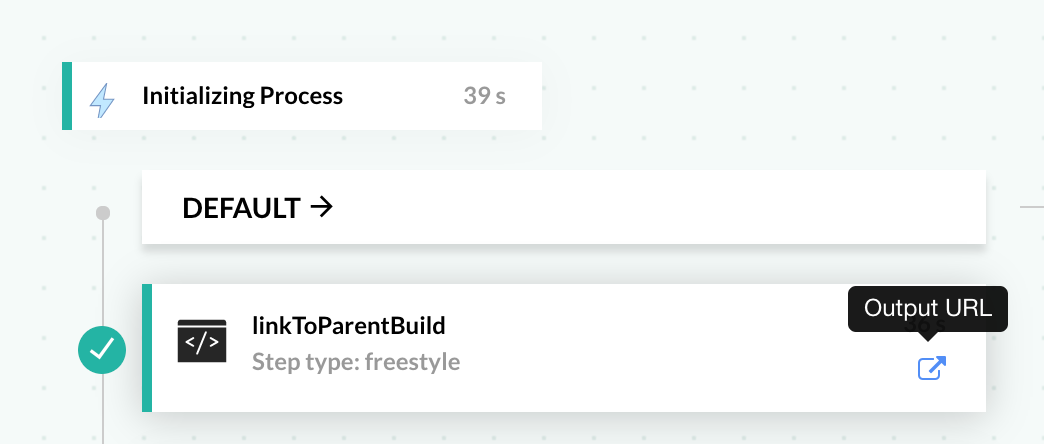The height and width of the screenshot is (444, 1044).
Task: Open the linkToParentBuild step name
Action: tap(349, 325)
